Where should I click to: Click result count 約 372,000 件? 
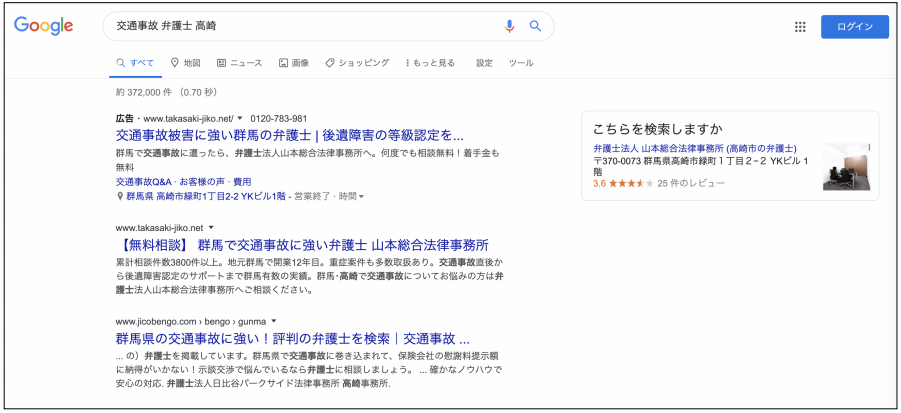pos(146,92)
